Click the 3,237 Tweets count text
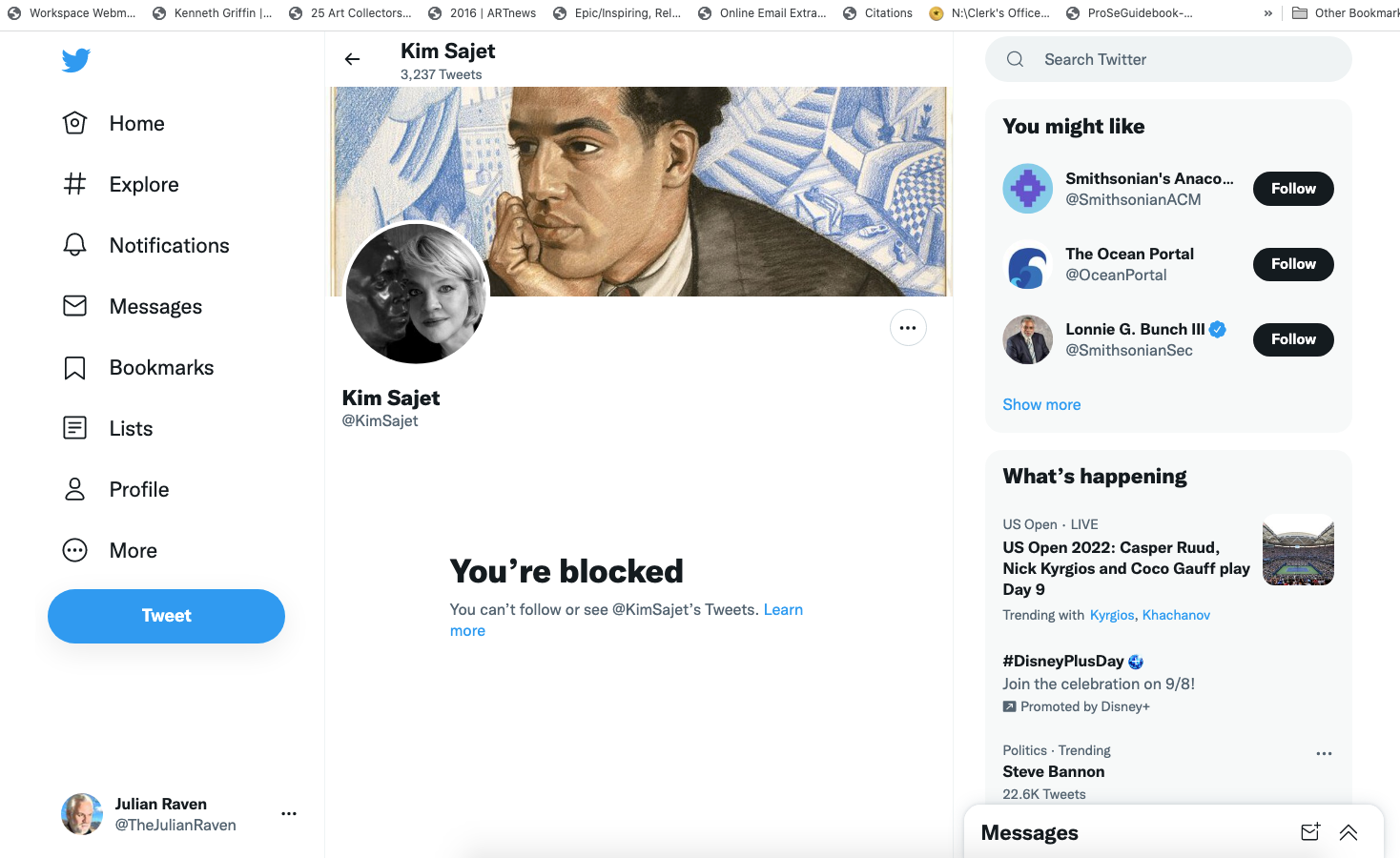This screenshot has height=858, width=1400. (x=441, y=74)
